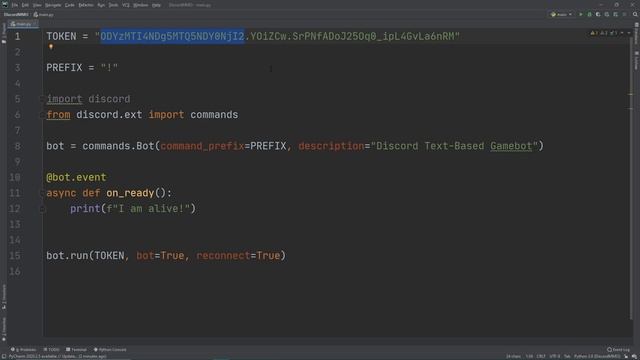Image resolution: width=640 pixels, height=360 pixels.
Task: Open the Refactor menu
Action: [x=86, y=5]
